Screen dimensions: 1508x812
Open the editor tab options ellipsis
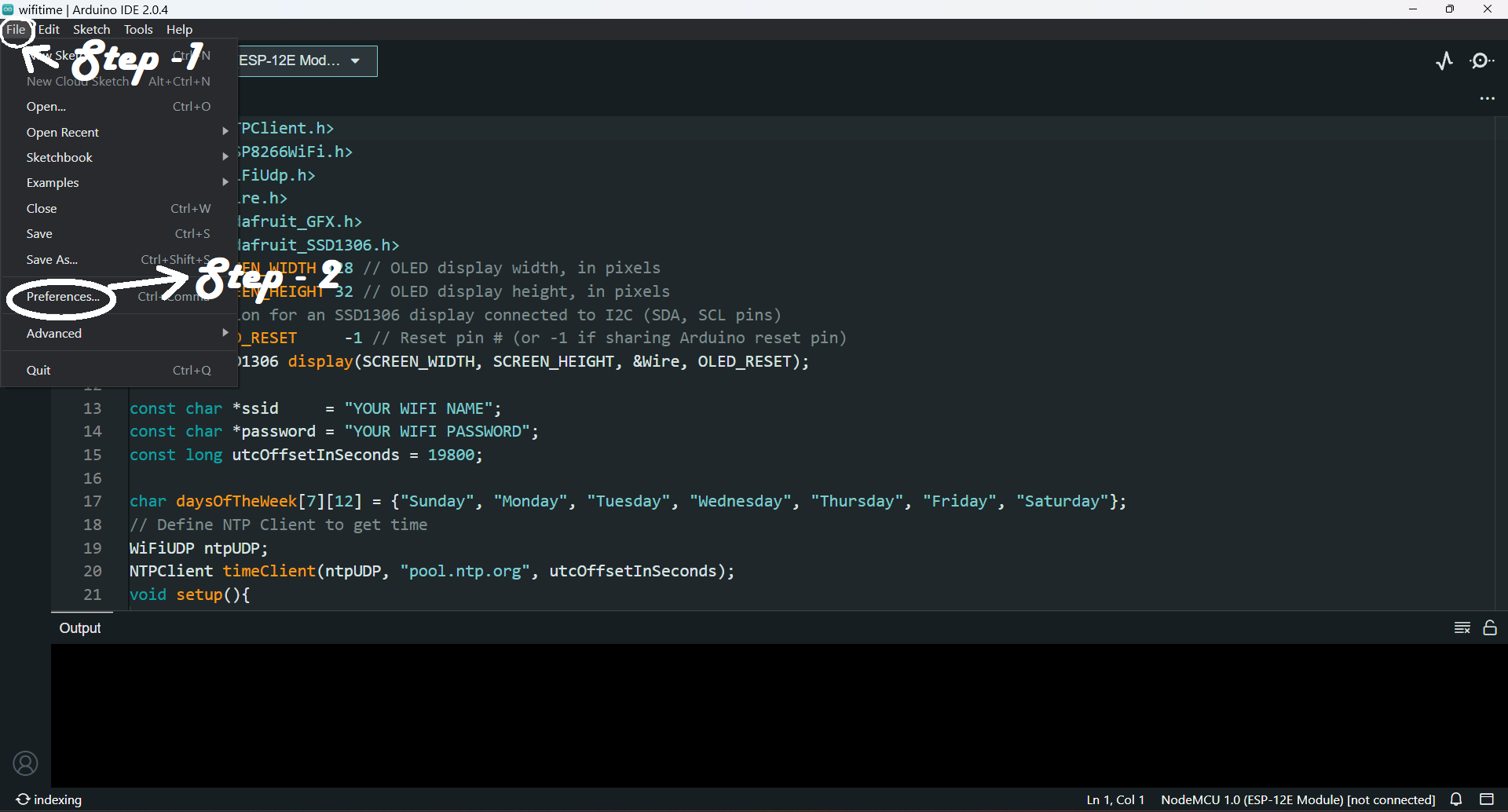point(1488,99)
